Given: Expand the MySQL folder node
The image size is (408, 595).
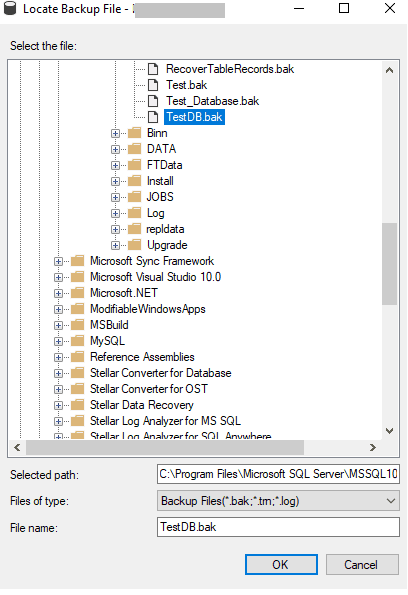Looking at the screenshot, I should point(58,342).
